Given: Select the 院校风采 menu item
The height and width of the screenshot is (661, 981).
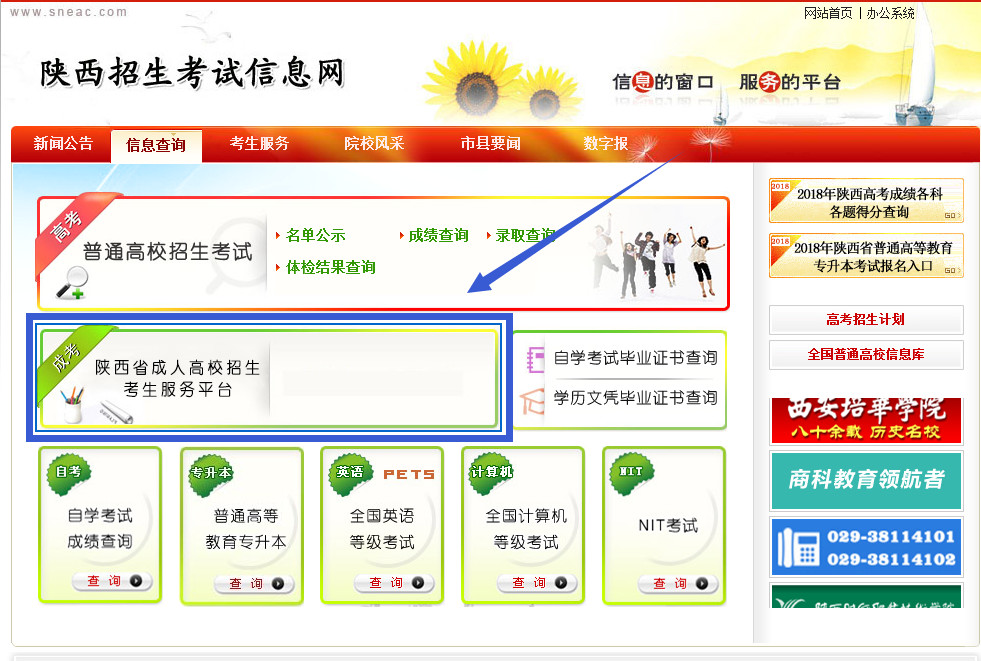Looking at the screenshot, I should pyautogui.click(x=374, y=144).
